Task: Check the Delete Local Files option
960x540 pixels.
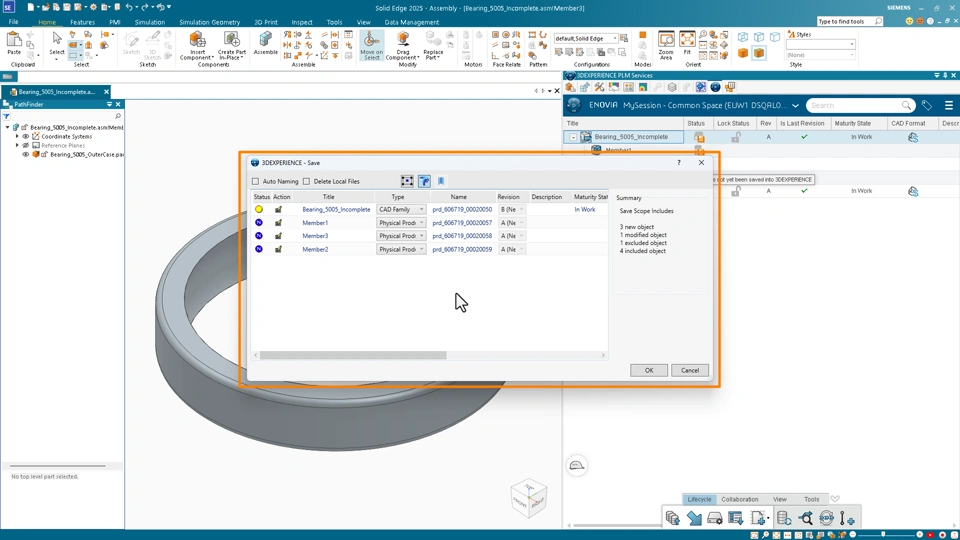Action: click(x=306, y=181)
